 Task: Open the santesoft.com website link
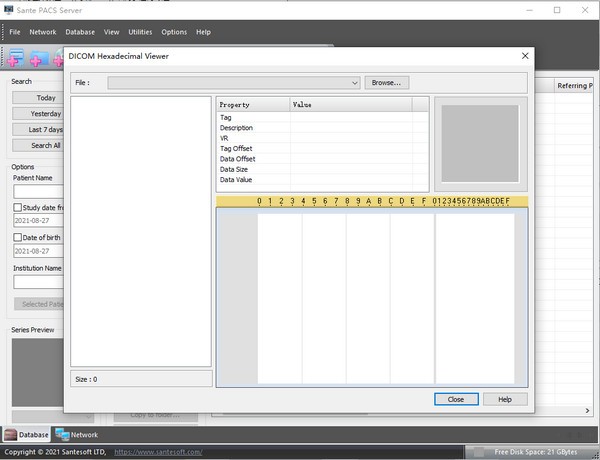click(158, 452)
